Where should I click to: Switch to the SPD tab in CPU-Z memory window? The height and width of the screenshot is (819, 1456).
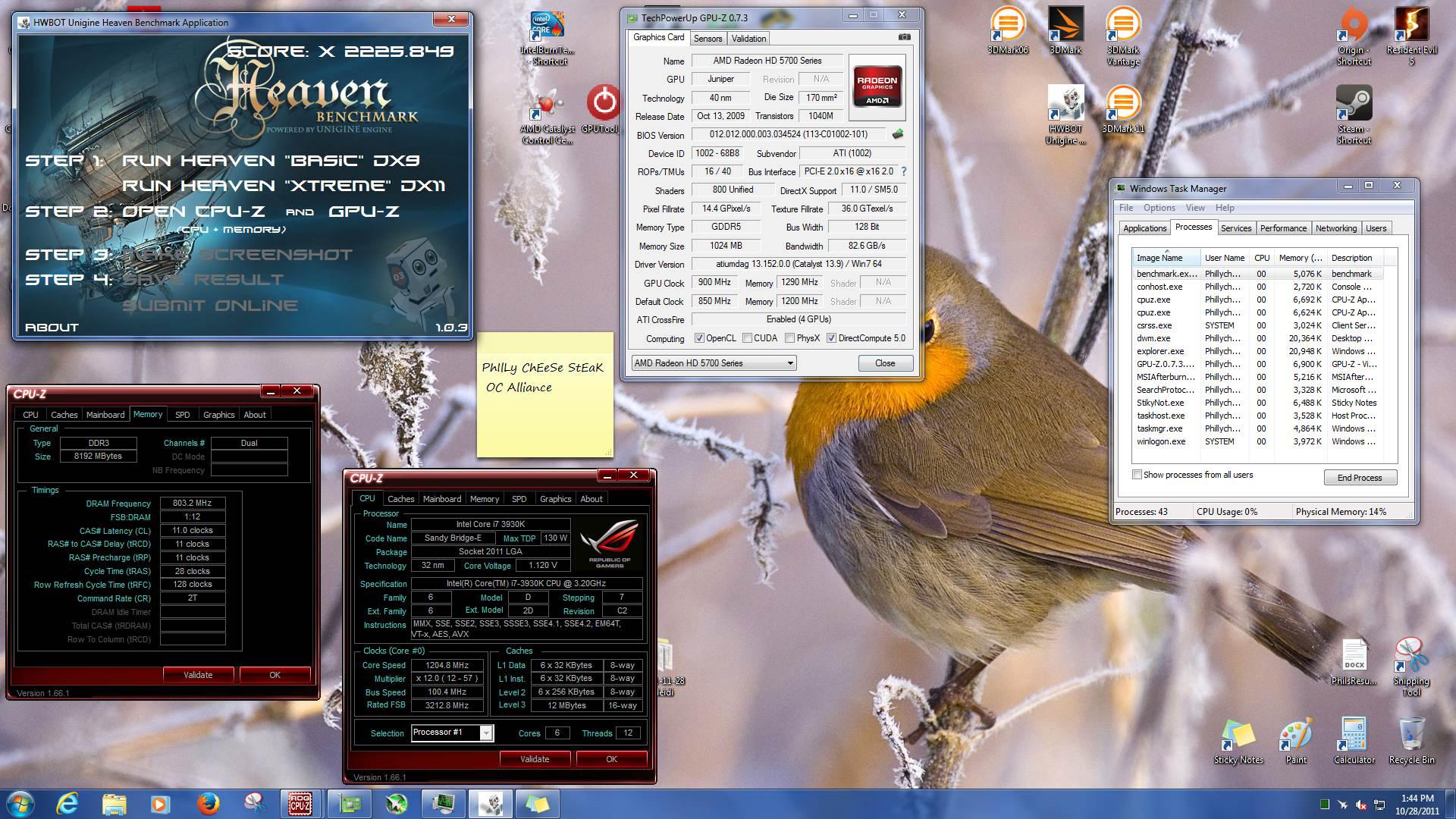(x=182, y=415)
